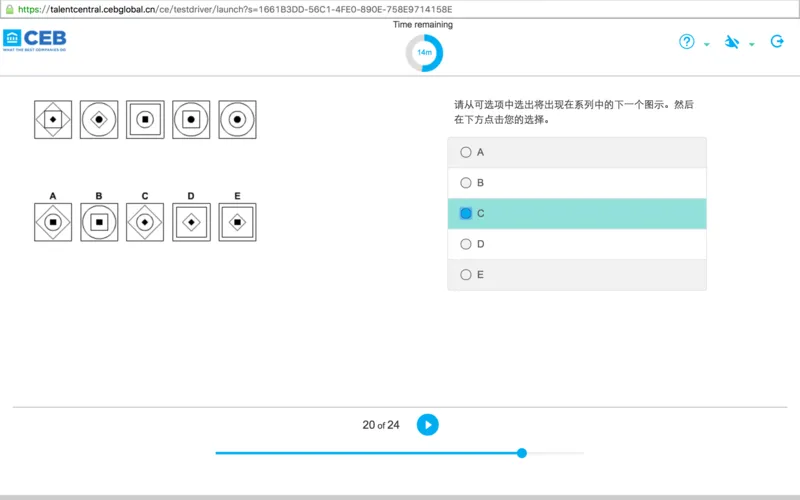The height and width of the screenshot is (500, 800).
Task: Click fifth series figure with concentric circles
Action: tap(237, 119)
